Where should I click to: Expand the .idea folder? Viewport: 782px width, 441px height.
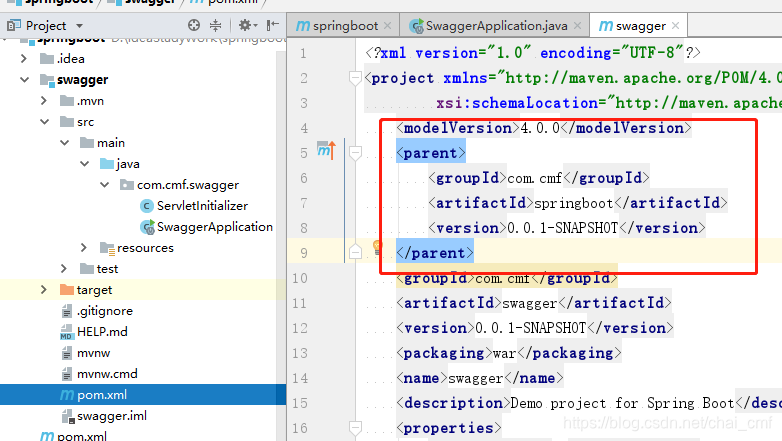24,59
